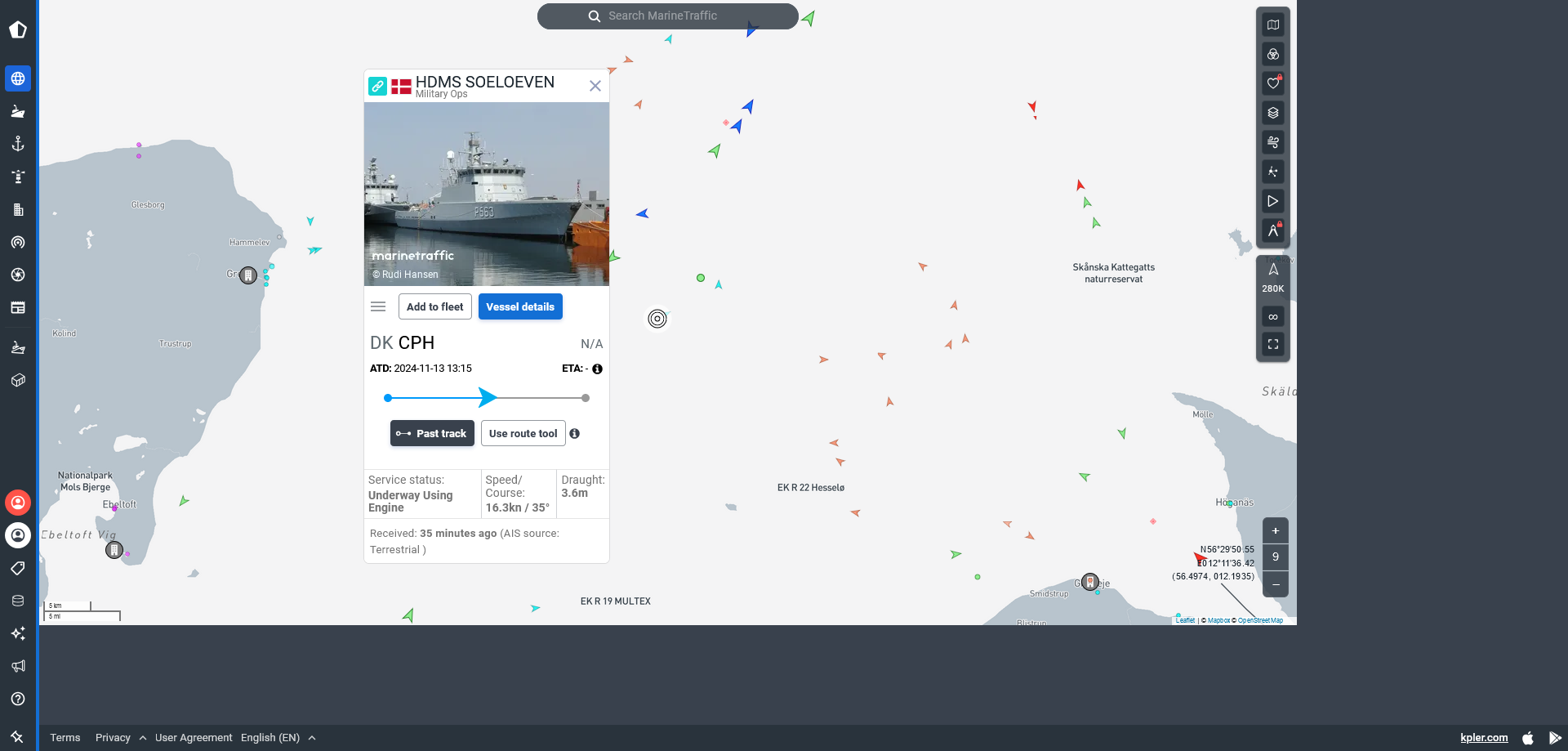Click the playback play icon on map toolbar
The height and width of the screenshot is (751, 1568).
click(x=1273, y=201)
